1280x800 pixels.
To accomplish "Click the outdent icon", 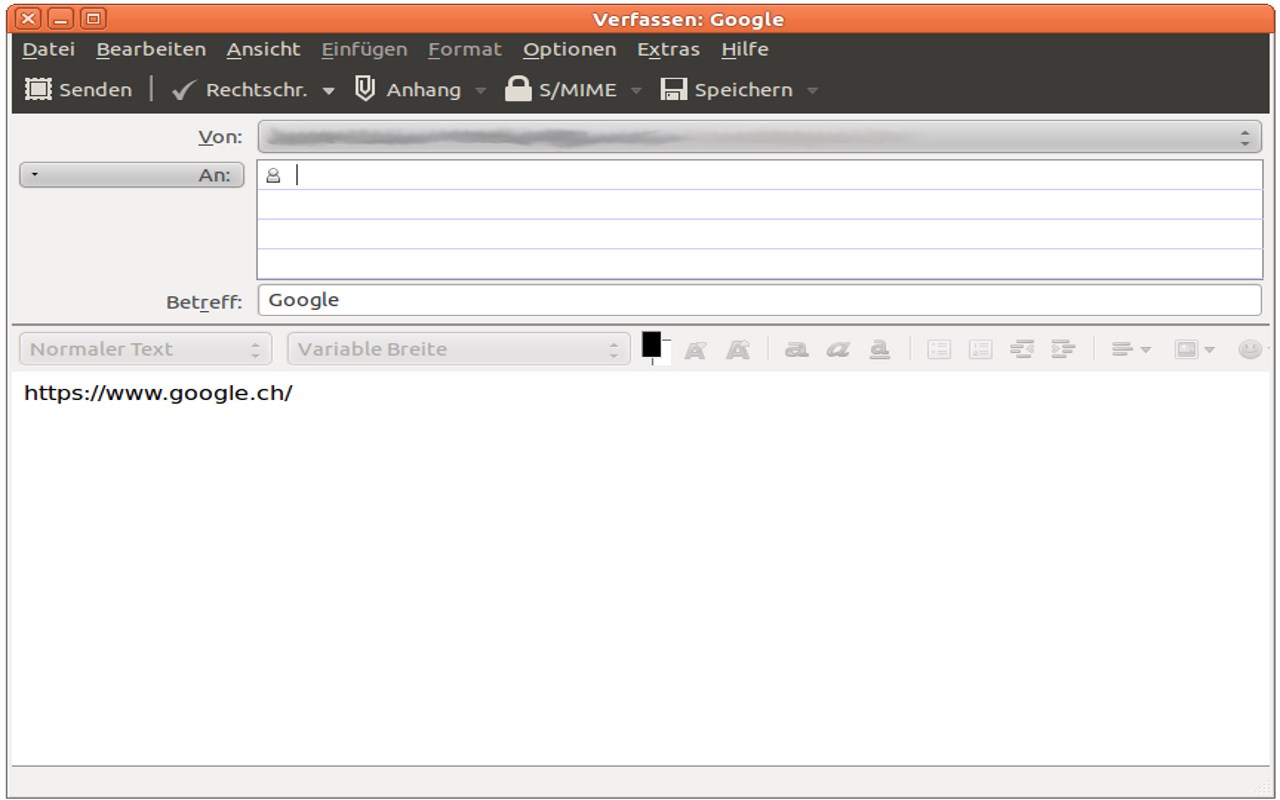I will pos(1022,350).
